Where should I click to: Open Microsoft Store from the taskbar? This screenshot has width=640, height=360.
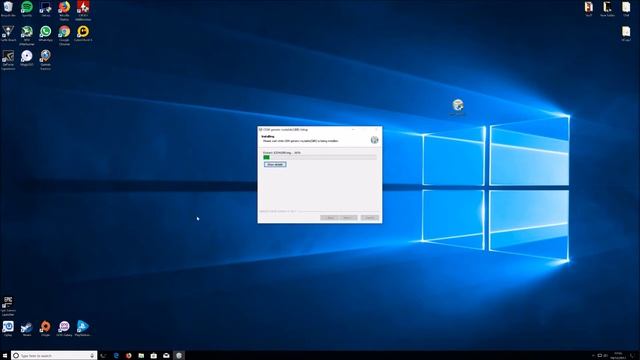coord(153,356)
